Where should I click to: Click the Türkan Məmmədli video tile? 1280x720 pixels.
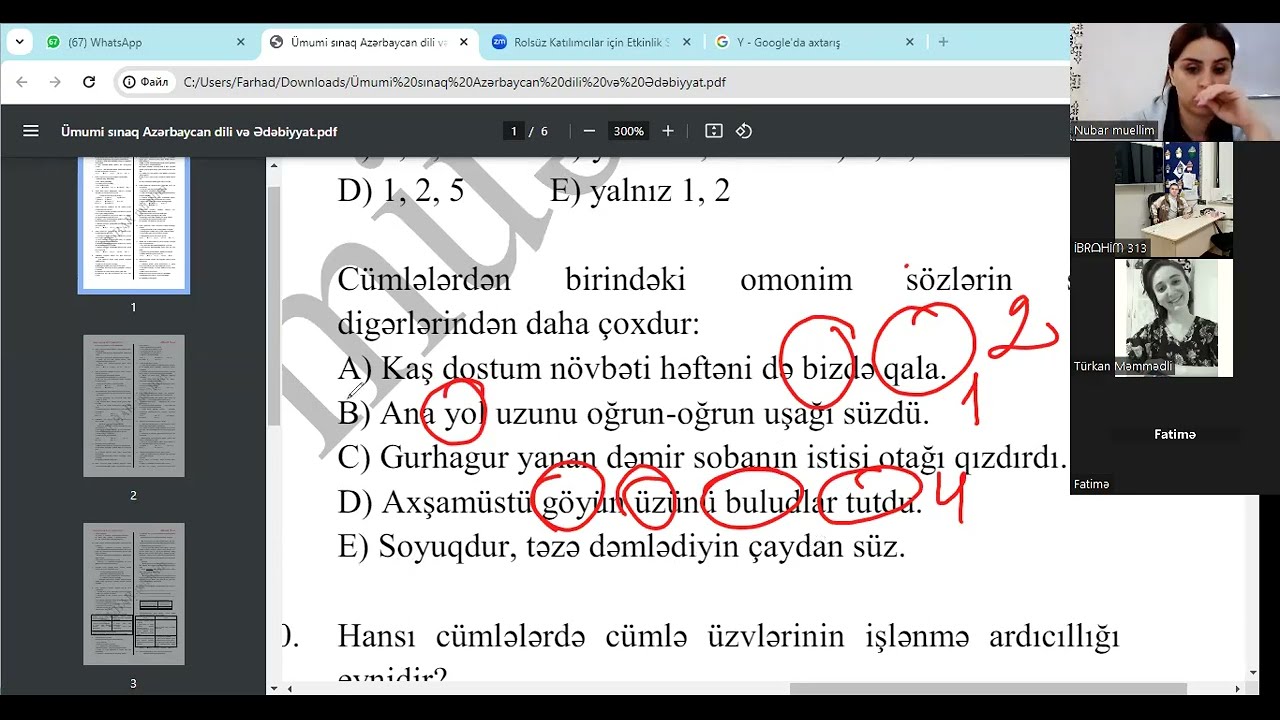[1174, 318]
